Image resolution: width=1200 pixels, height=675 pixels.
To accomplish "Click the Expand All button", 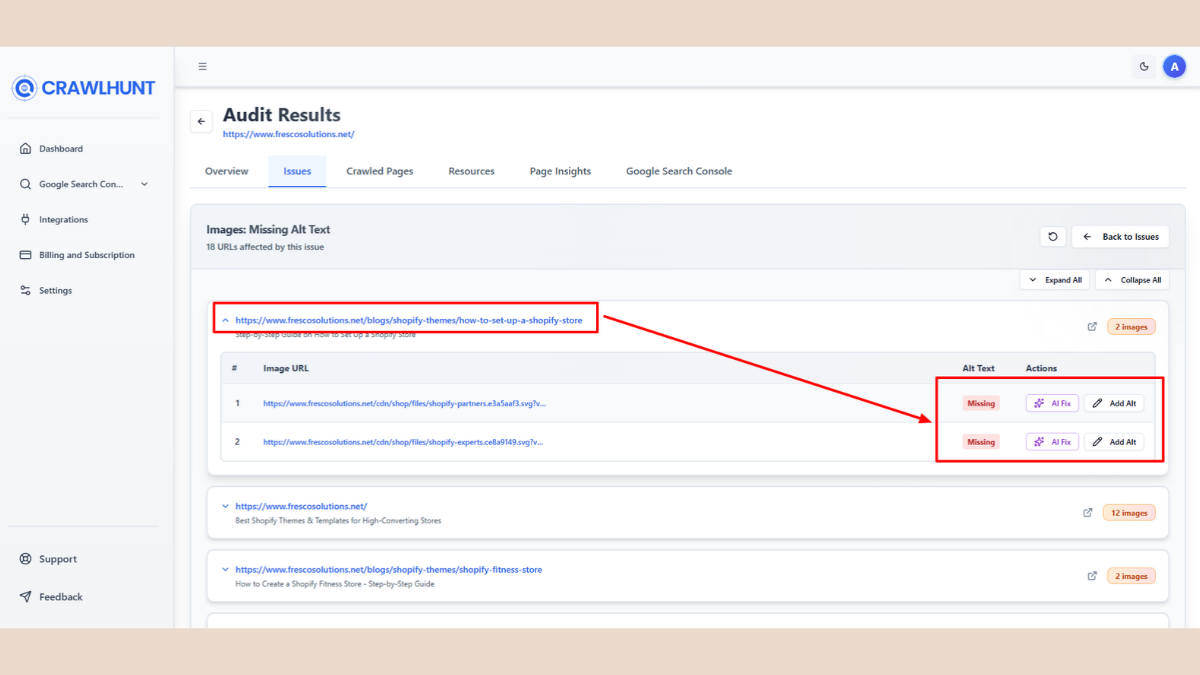I will pyautogui.click(x=1055, y=280).
